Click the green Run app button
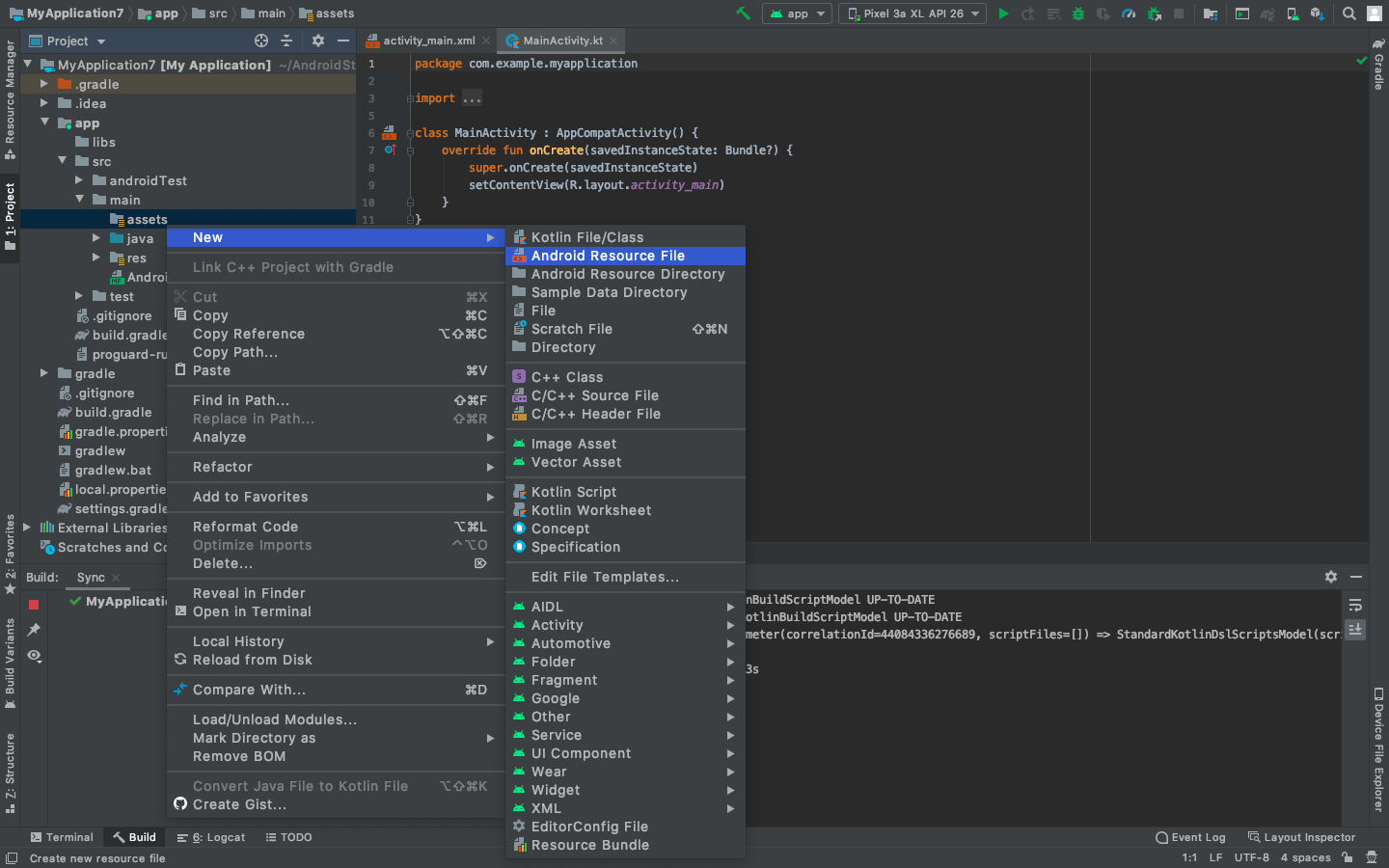The height and width of the screenshot is (868, 1389). click(x=1003, y=14)
